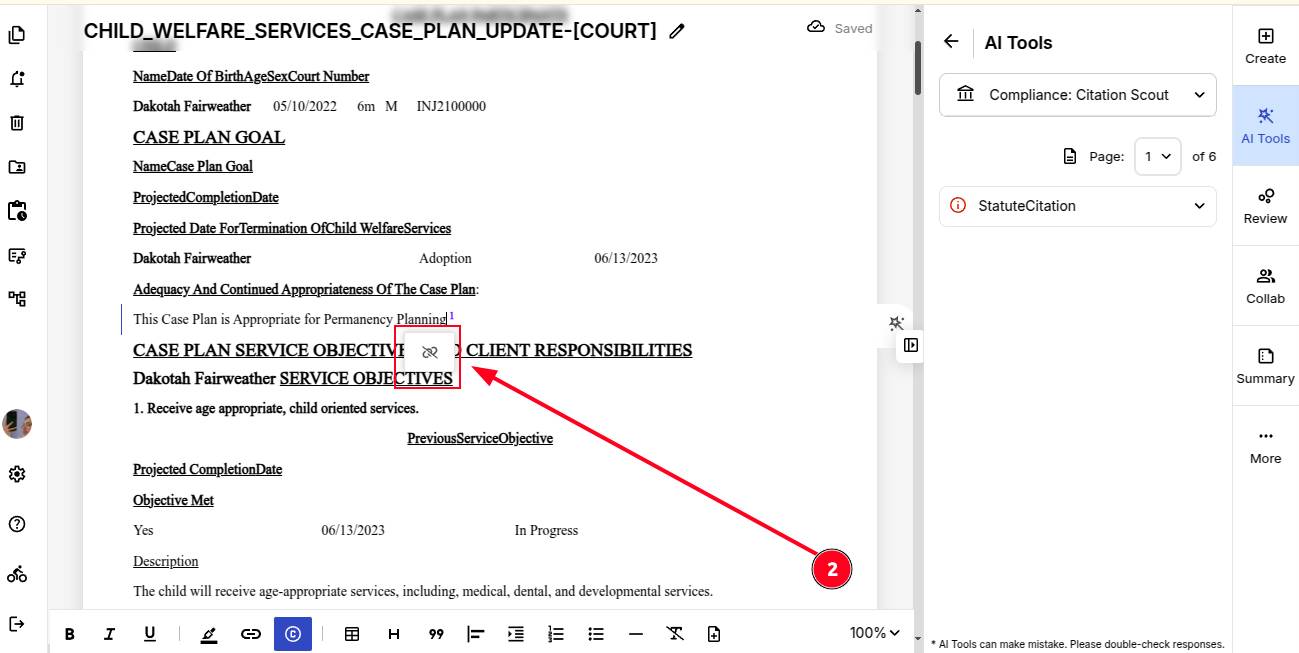Click the notifications bell icon
This screenshot has width=1299, height=653.
pyautogui.click(x=17, y=79)
